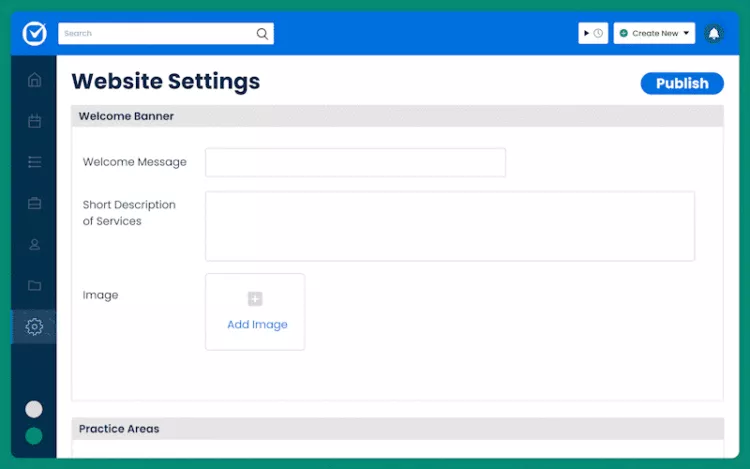Open the Home page from sidebar
This screenshot has height=469, width=750.
[35, 80]
